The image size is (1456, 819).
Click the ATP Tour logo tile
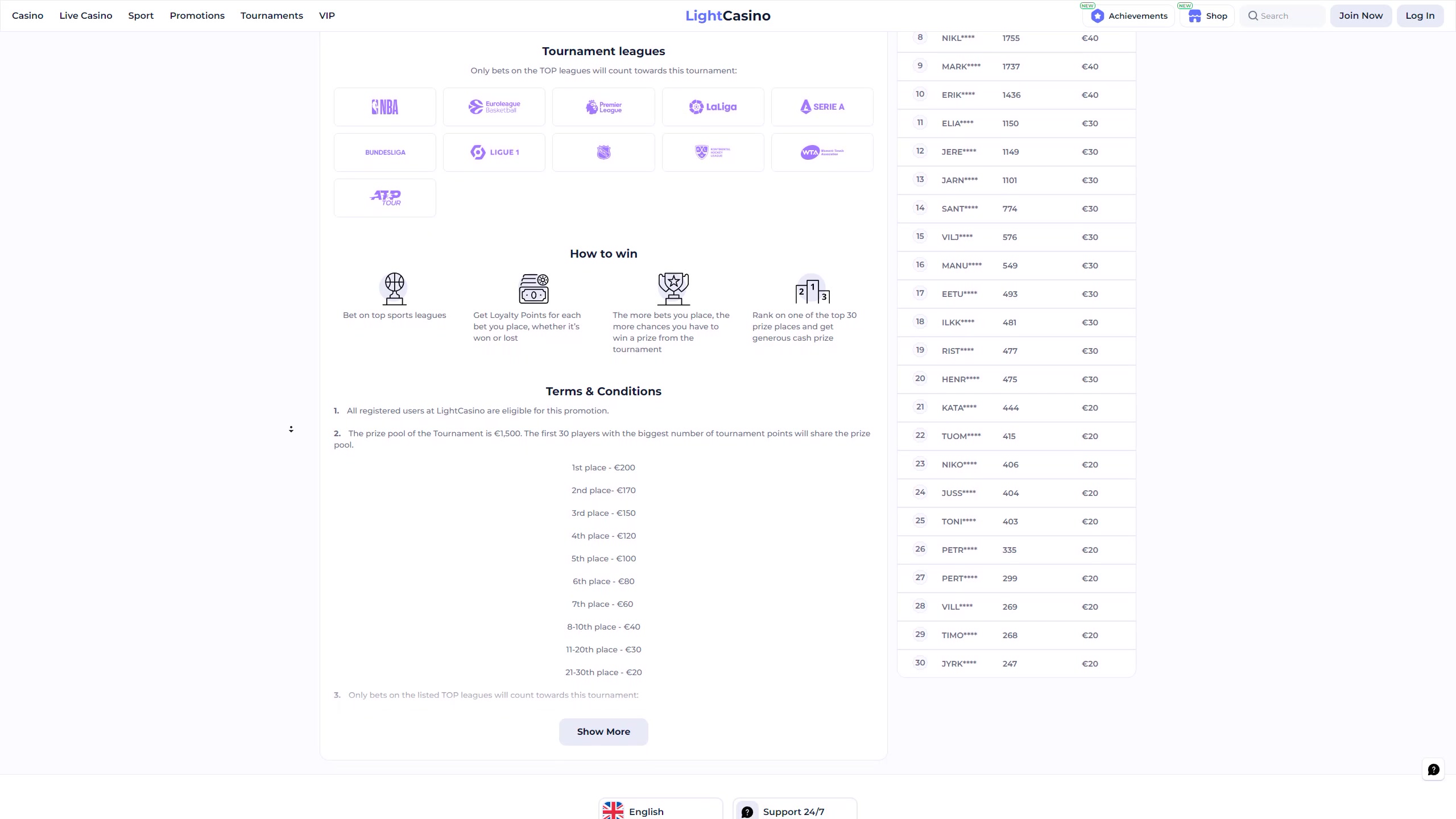[x=384, y=198]
